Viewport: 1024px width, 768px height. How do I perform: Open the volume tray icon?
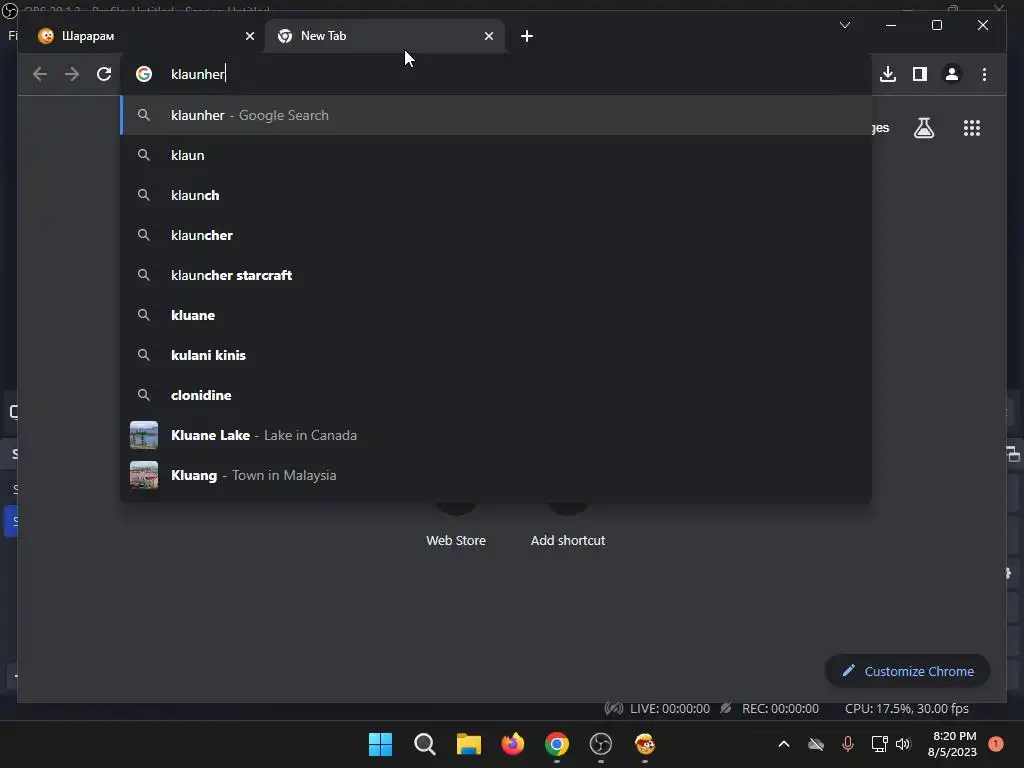click(903, 744)
